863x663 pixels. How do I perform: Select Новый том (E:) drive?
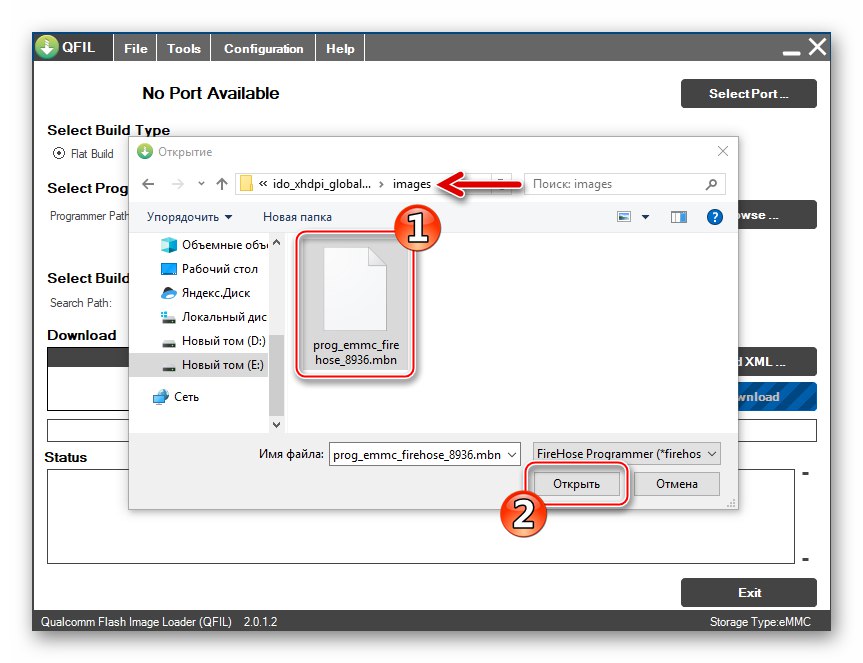coord(199,365)
